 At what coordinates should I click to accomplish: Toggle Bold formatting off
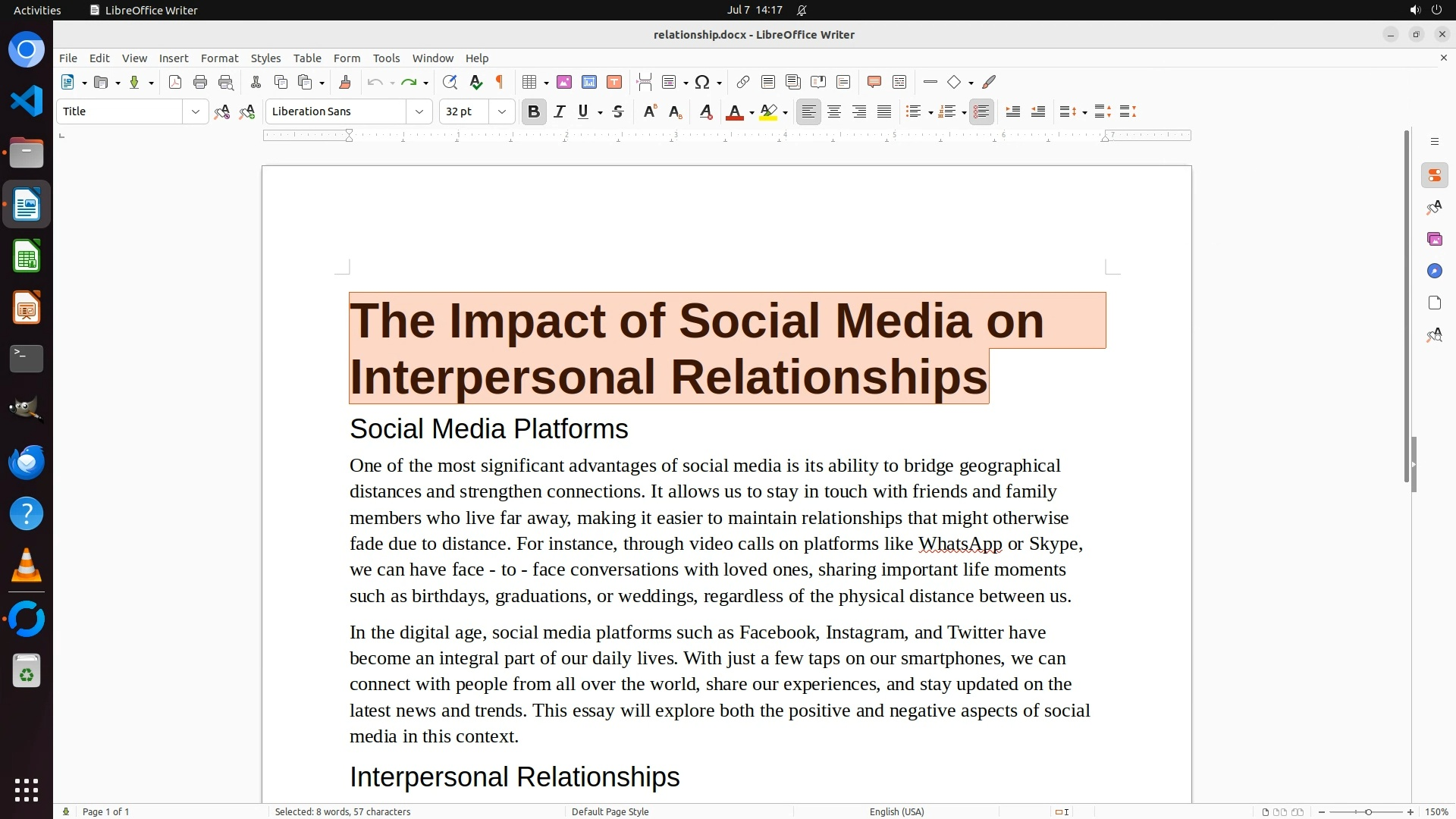[x=534, y=112]
